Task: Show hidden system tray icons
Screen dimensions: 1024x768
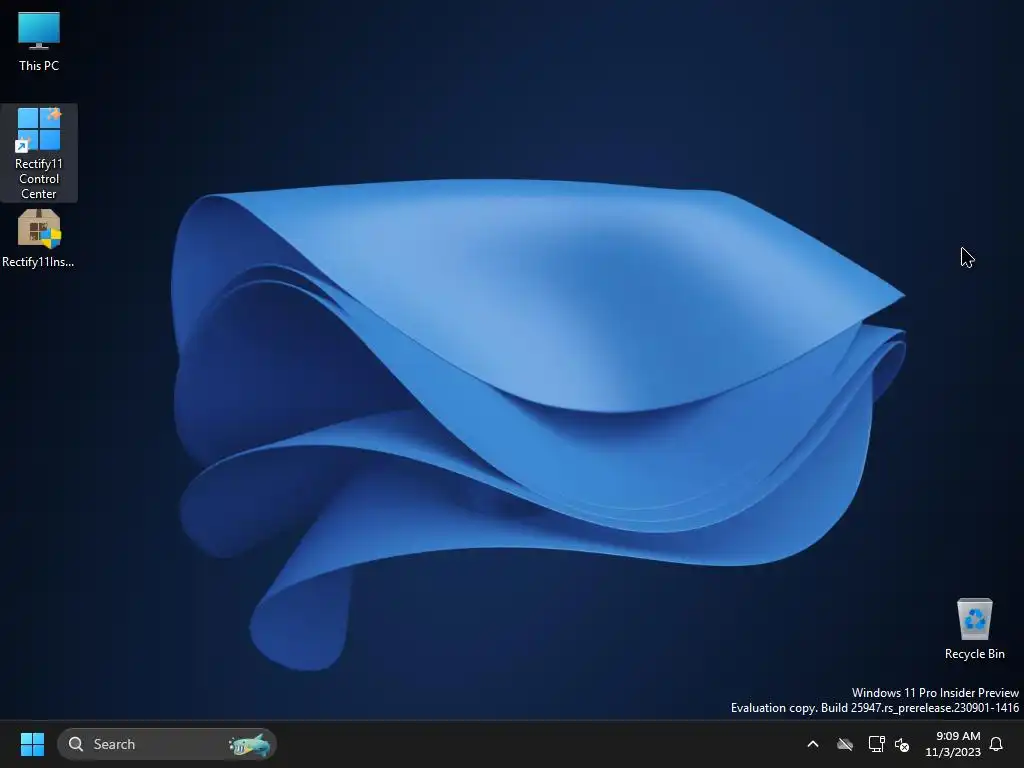Action: point(813,744)
